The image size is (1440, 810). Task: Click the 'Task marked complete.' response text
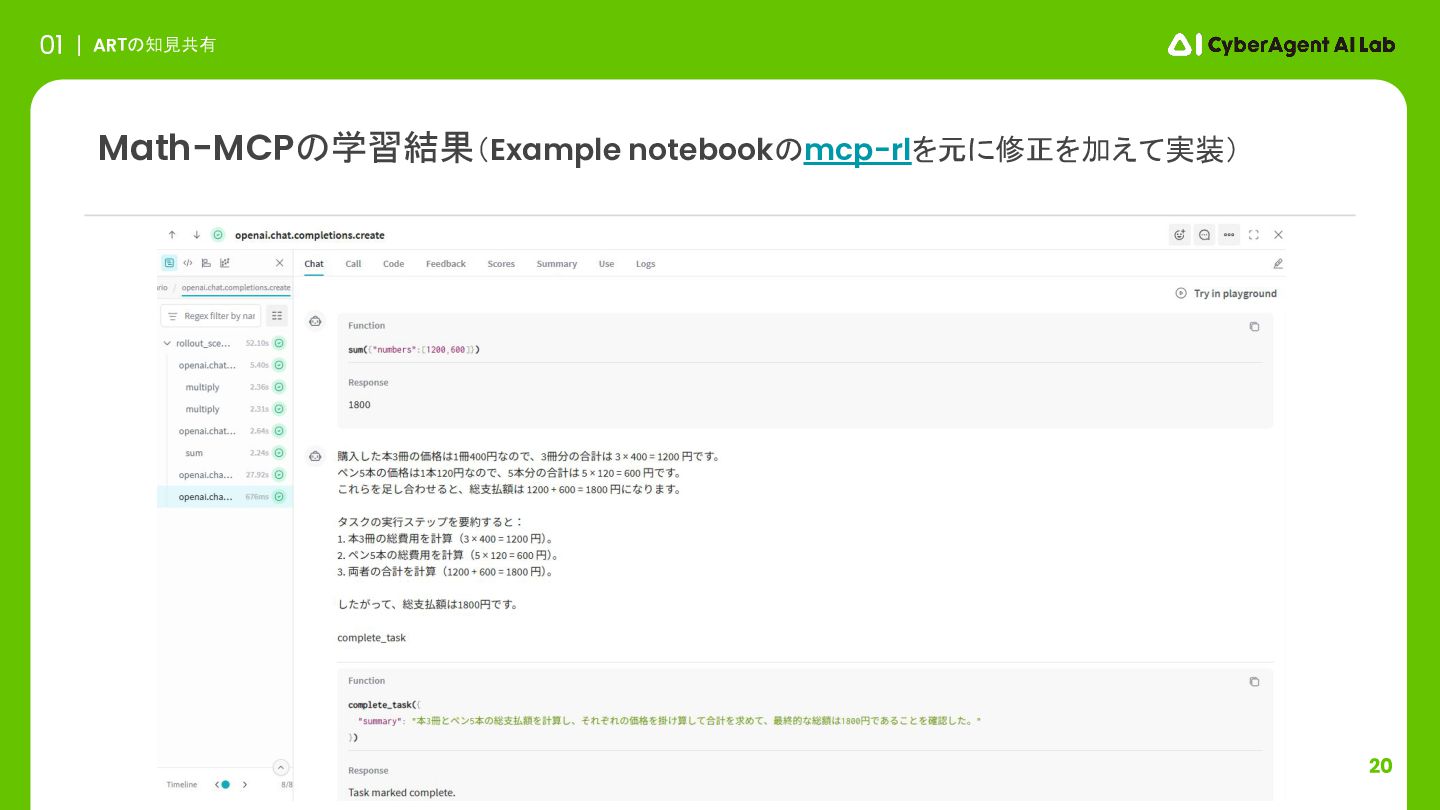(402, 793)
